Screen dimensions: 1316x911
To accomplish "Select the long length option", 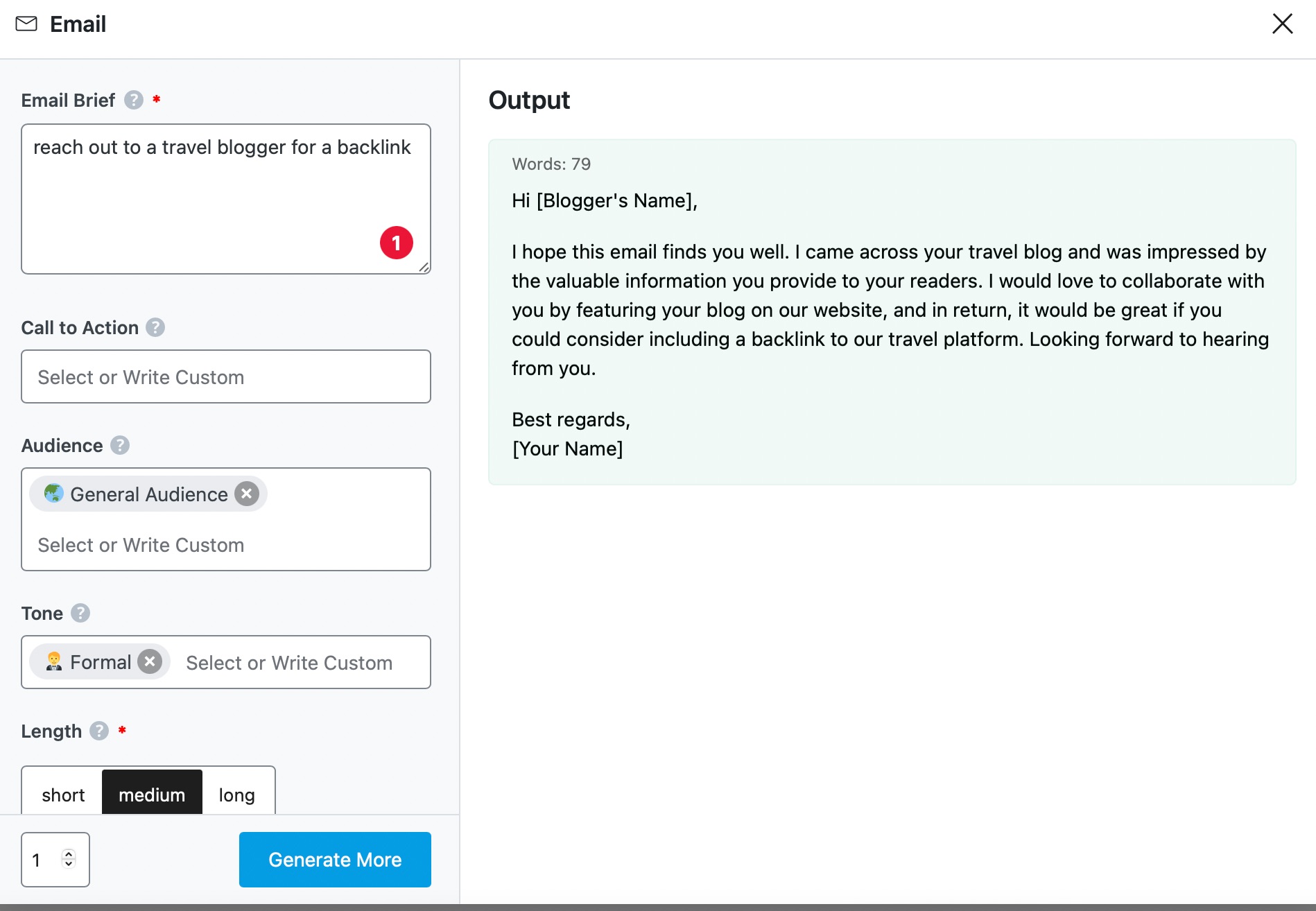I will 237,795.
